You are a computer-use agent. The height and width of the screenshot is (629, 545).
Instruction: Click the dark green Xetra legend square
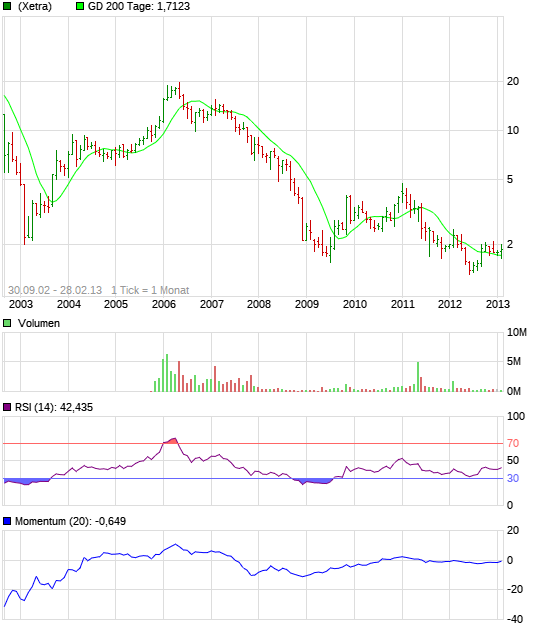point(7,6)
